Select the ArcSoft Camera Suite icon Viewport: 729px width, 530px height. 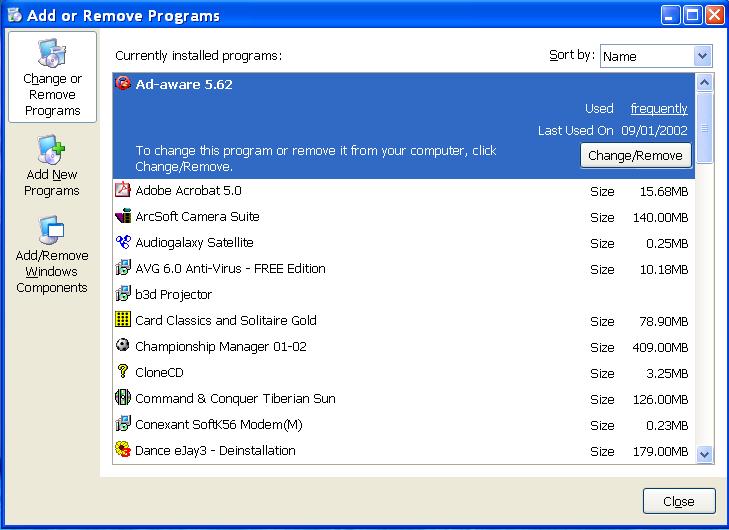(123, 216)
